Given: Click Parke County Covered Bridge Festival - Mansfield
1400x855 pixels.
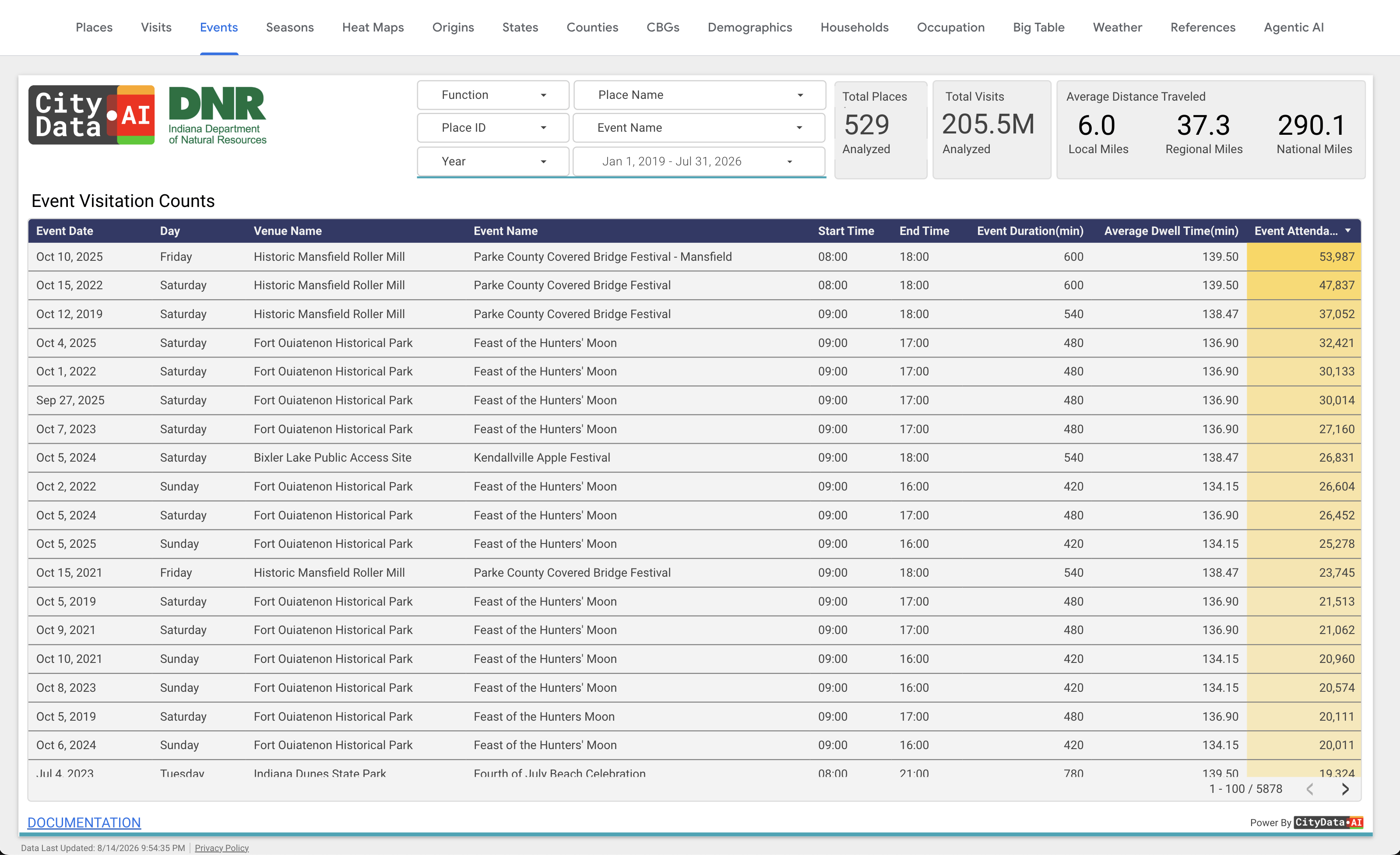Looking at the screenshot, I should pos(602,256).
